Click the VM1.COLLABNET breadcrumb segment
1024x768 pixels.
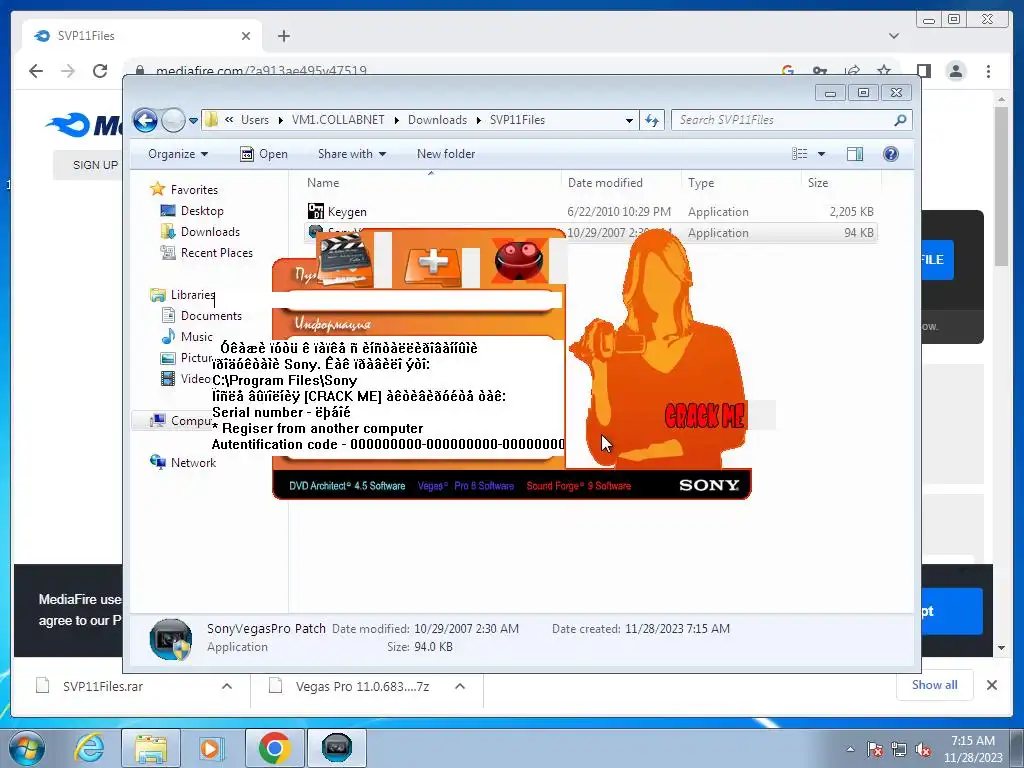click(338, 120)
